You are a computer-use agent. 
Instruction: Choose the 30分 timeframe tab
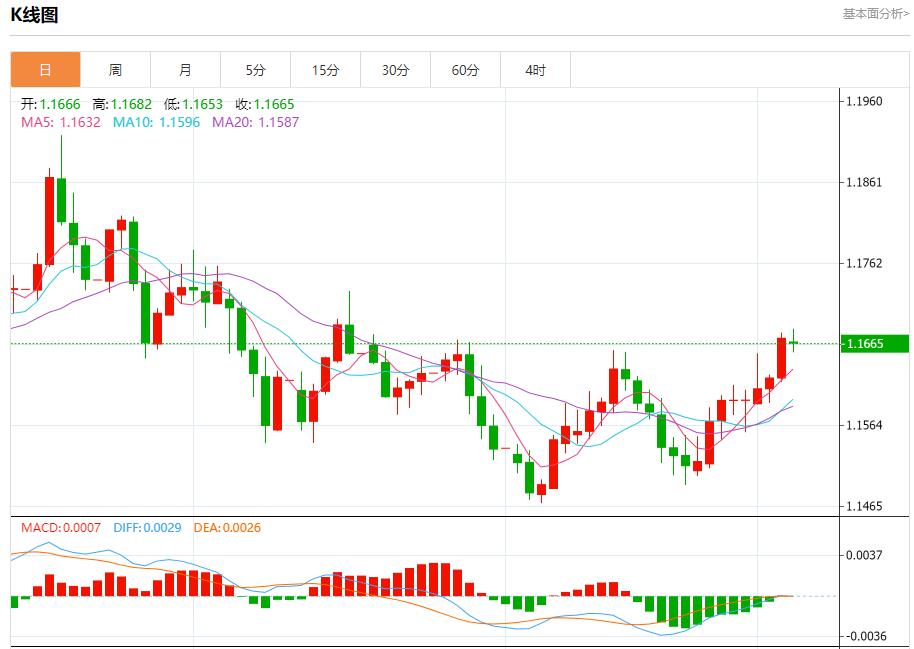395,70
